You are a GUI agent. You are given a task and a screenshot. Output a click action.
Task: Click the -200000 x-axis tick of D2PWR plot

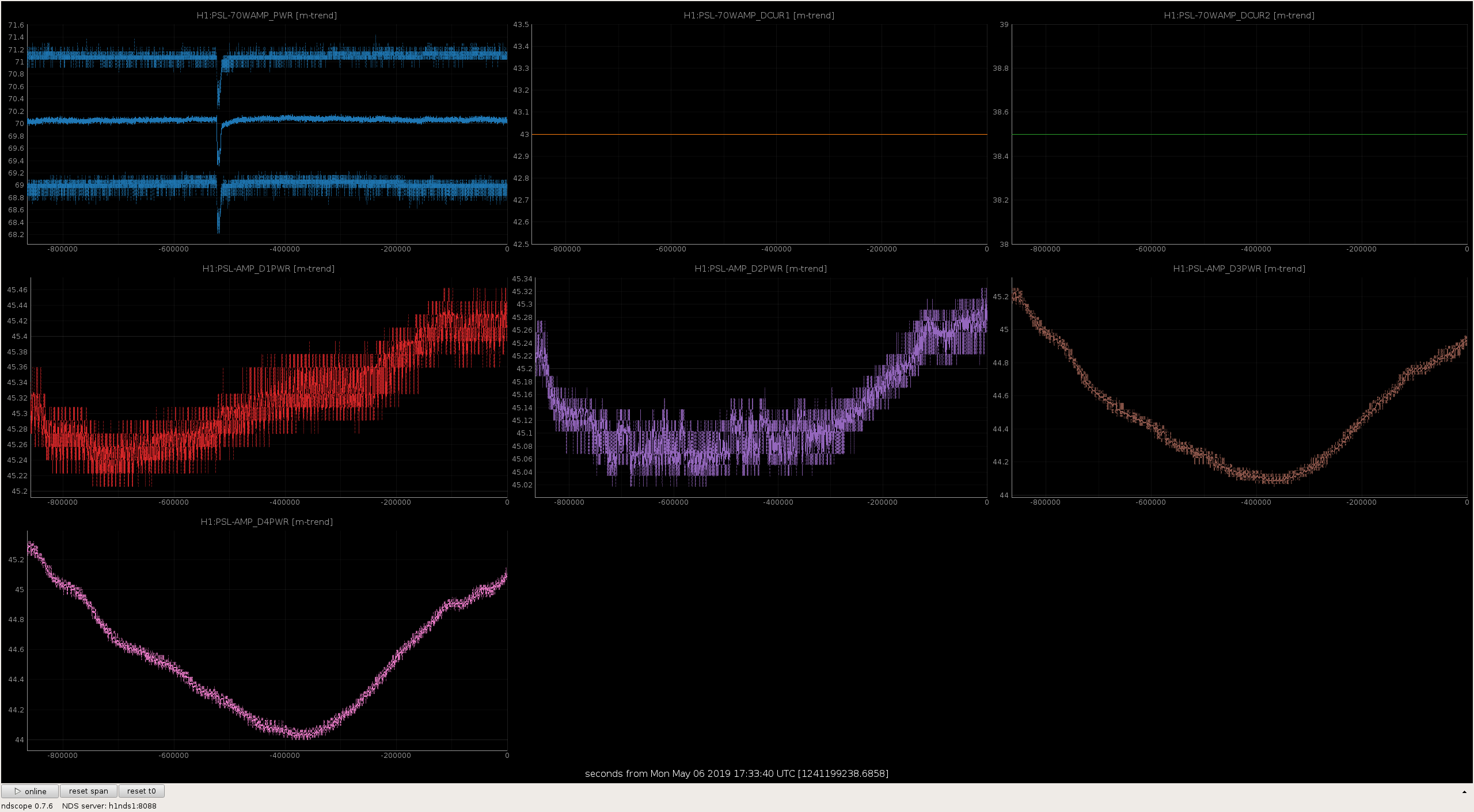pyautogui.click(x=883, y=502)
